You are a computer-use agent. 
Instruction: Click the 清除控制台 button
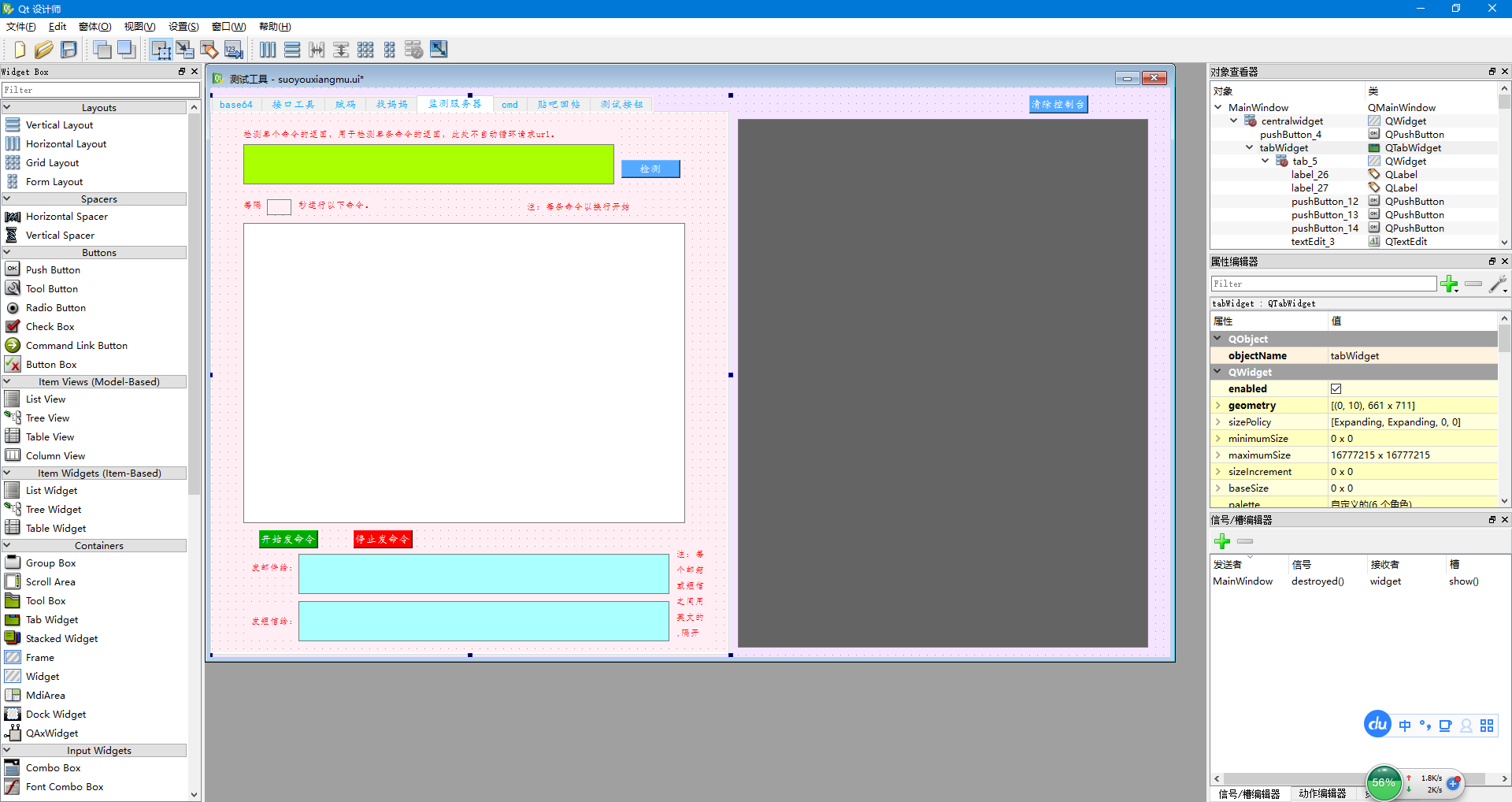click(x=1058, y=104)
